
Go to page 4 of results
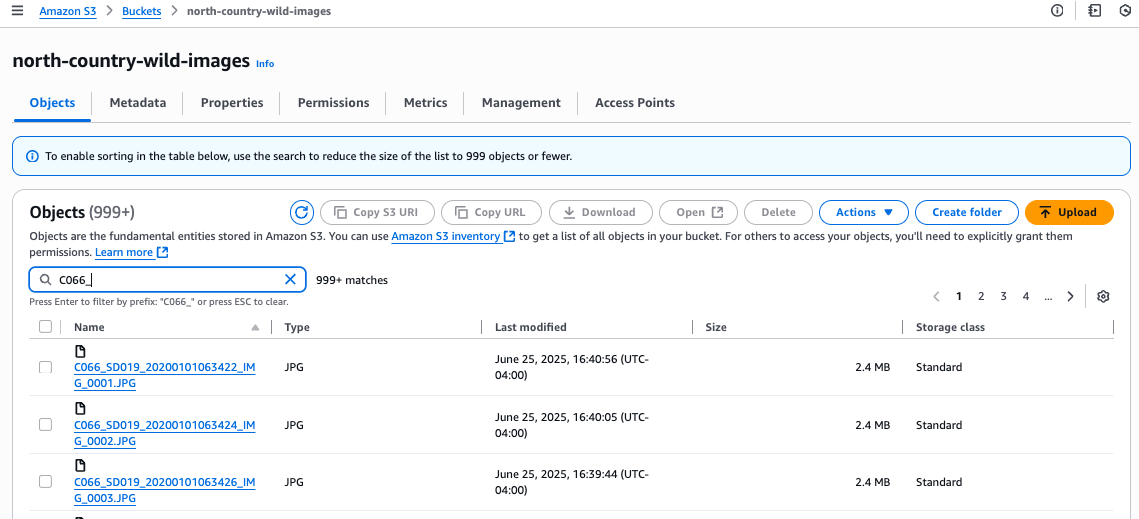[x=1026, y=296]
